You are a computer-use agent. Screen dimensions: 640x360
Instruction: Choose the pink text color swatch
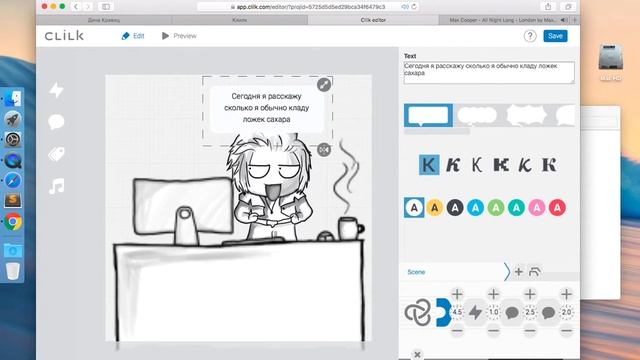[x=537, y=207]
